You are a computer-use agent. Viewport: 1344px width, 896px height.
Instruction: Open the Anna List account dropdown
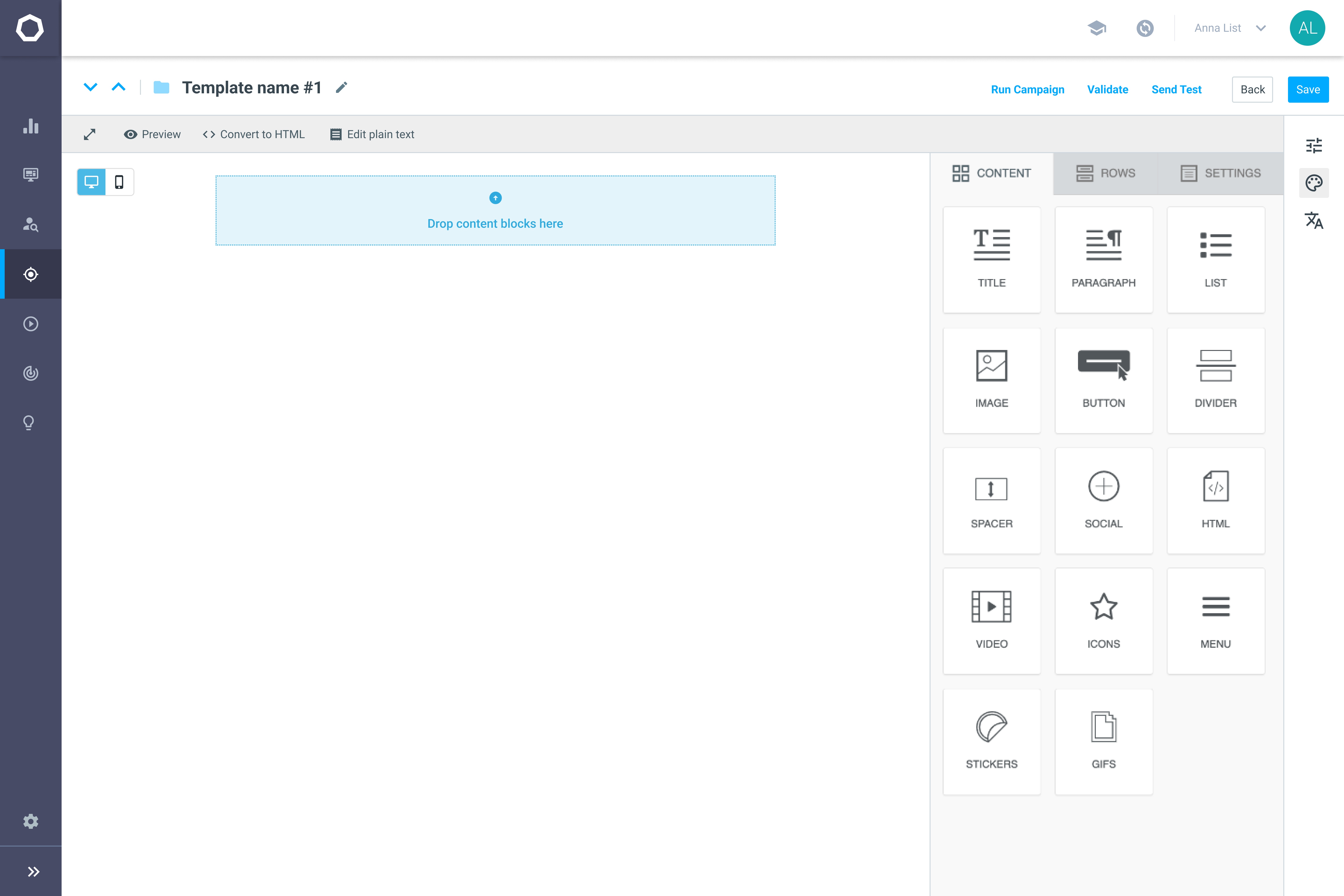(x=1230, y=28)
